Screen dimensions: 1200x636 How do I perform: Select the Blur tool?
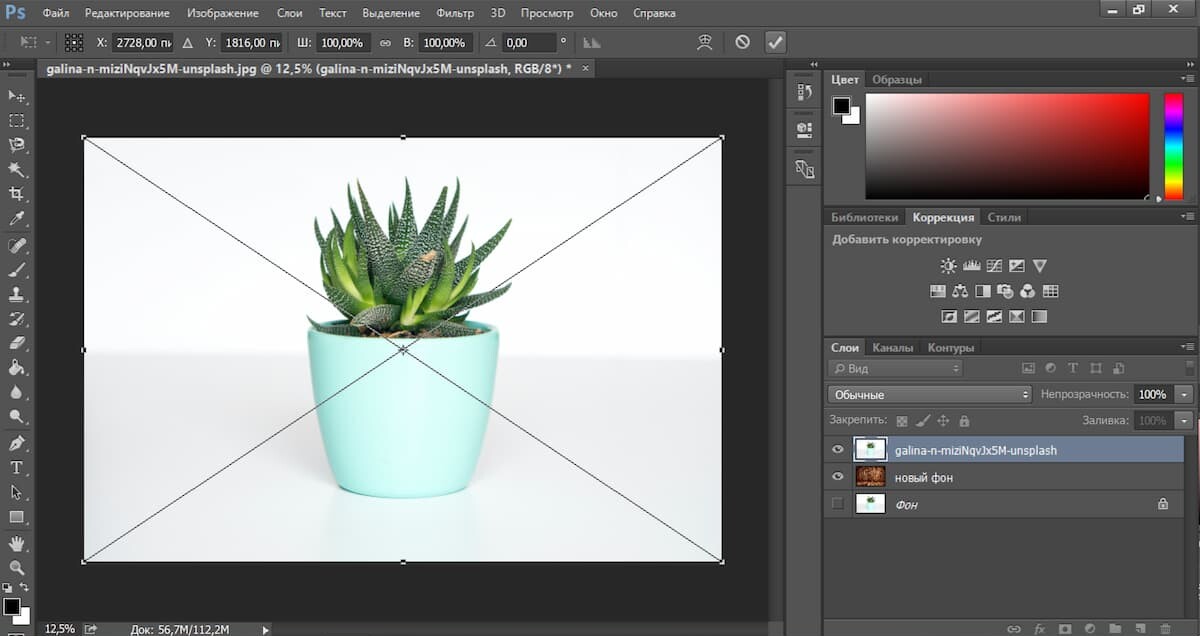[x=17, y=393]
